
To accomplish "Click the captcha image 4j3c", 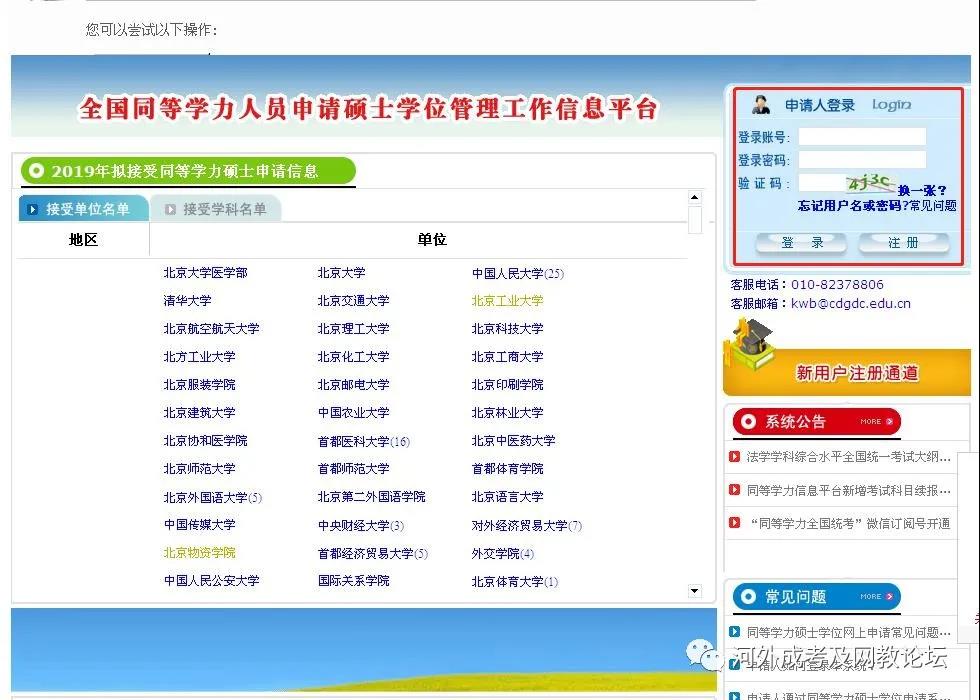I will point(870,183).
